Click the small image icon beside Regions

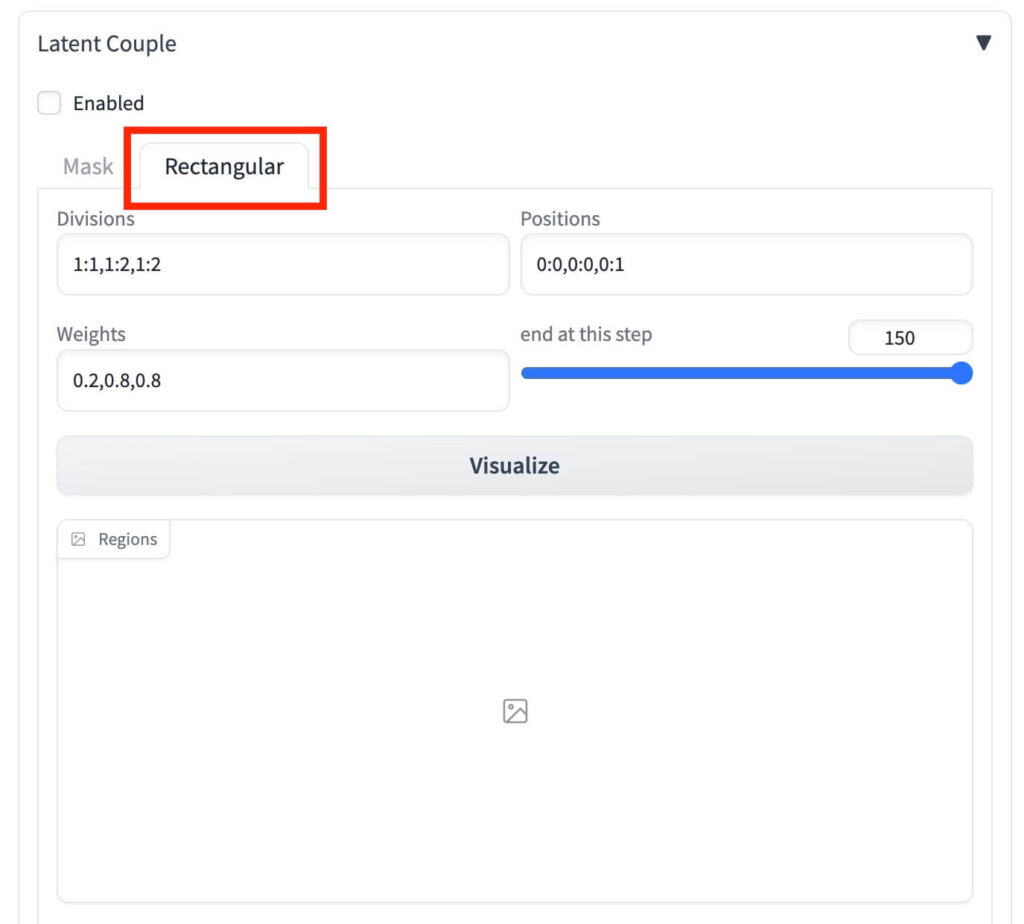(x=78, y=539)
